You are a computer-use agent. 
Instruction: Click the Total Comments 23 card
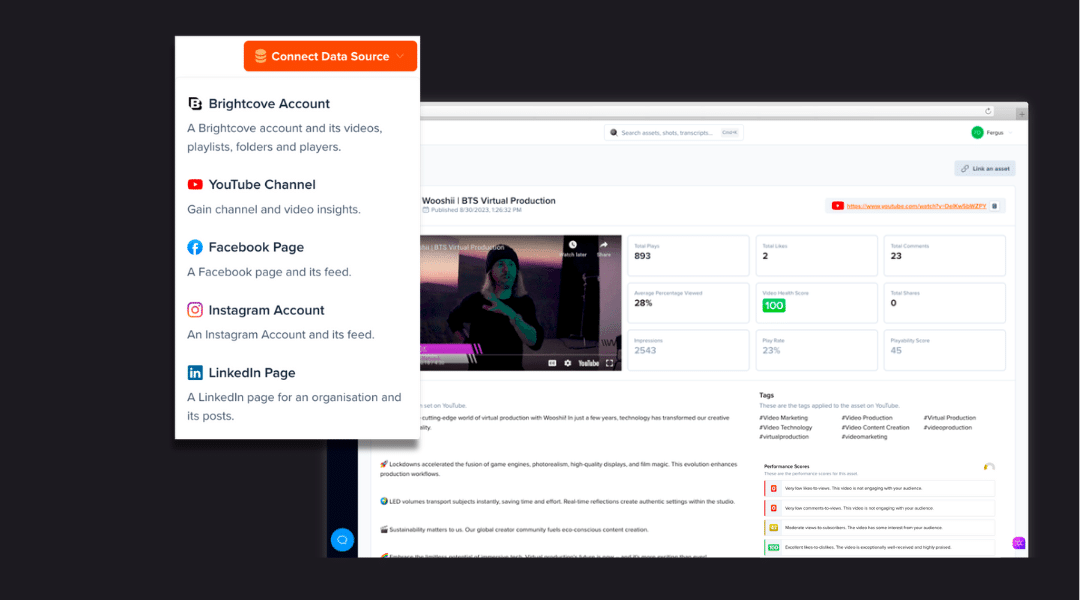point(944,256)
